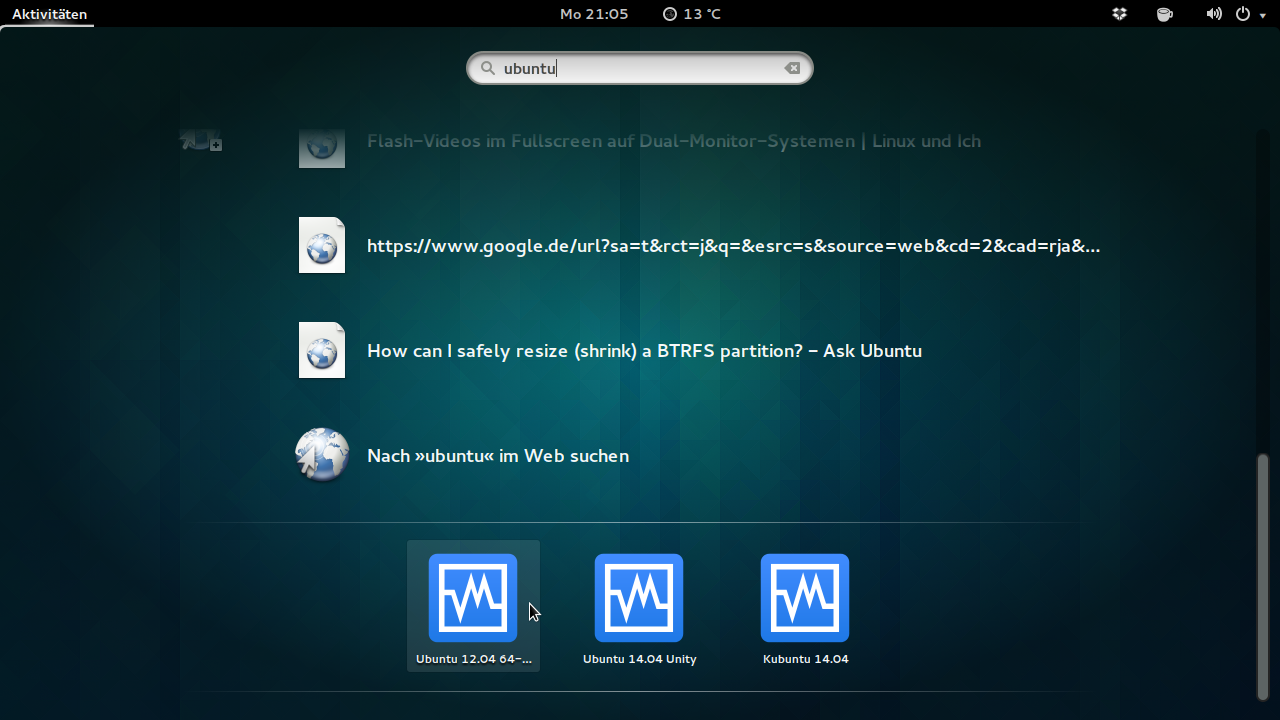Expand the system menu arrow
The height and width of the screenshot is (720, 1280).
tap(1263, 15)
